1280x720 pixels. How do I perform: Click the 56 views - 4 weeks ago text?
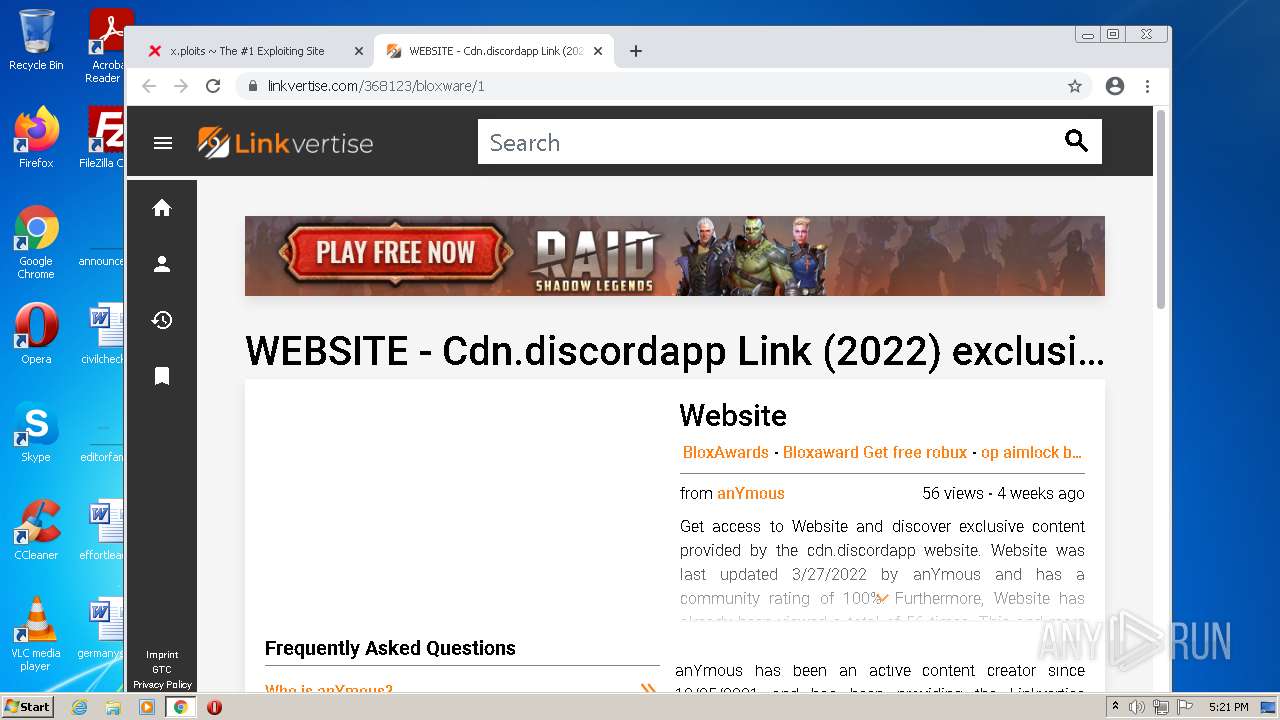pyautogui.click(x=1003, y=493)
